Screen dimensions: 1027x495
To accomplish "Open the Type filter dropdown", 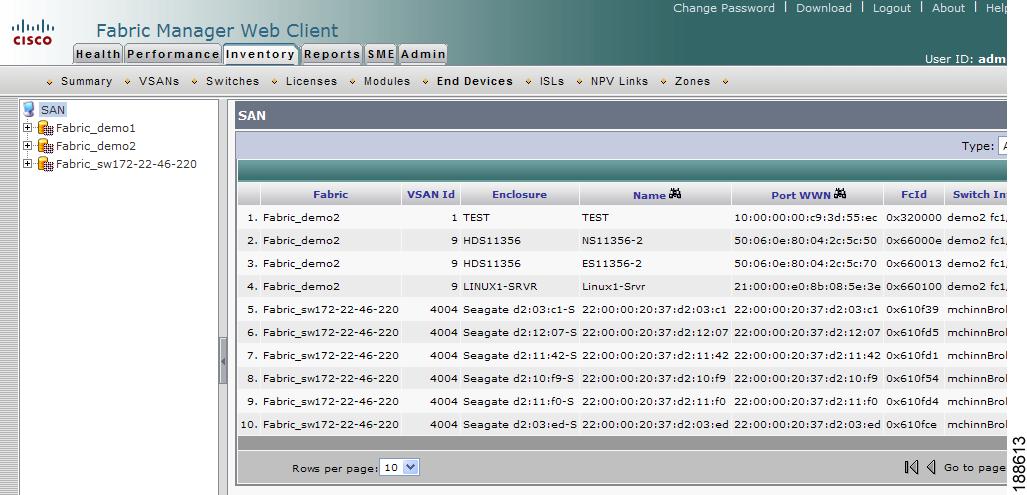I will click(1002, 146).
